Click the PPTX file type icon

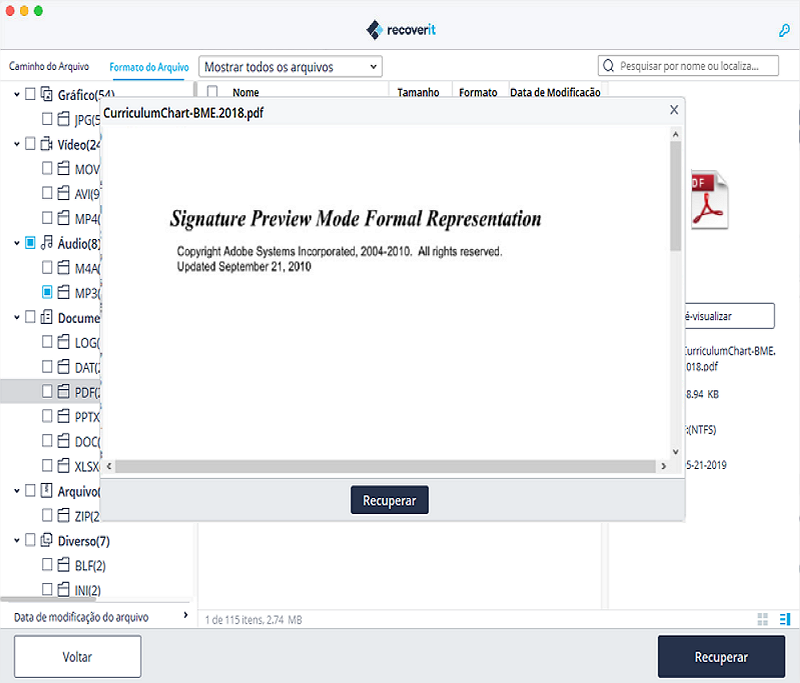click(63, 416)
